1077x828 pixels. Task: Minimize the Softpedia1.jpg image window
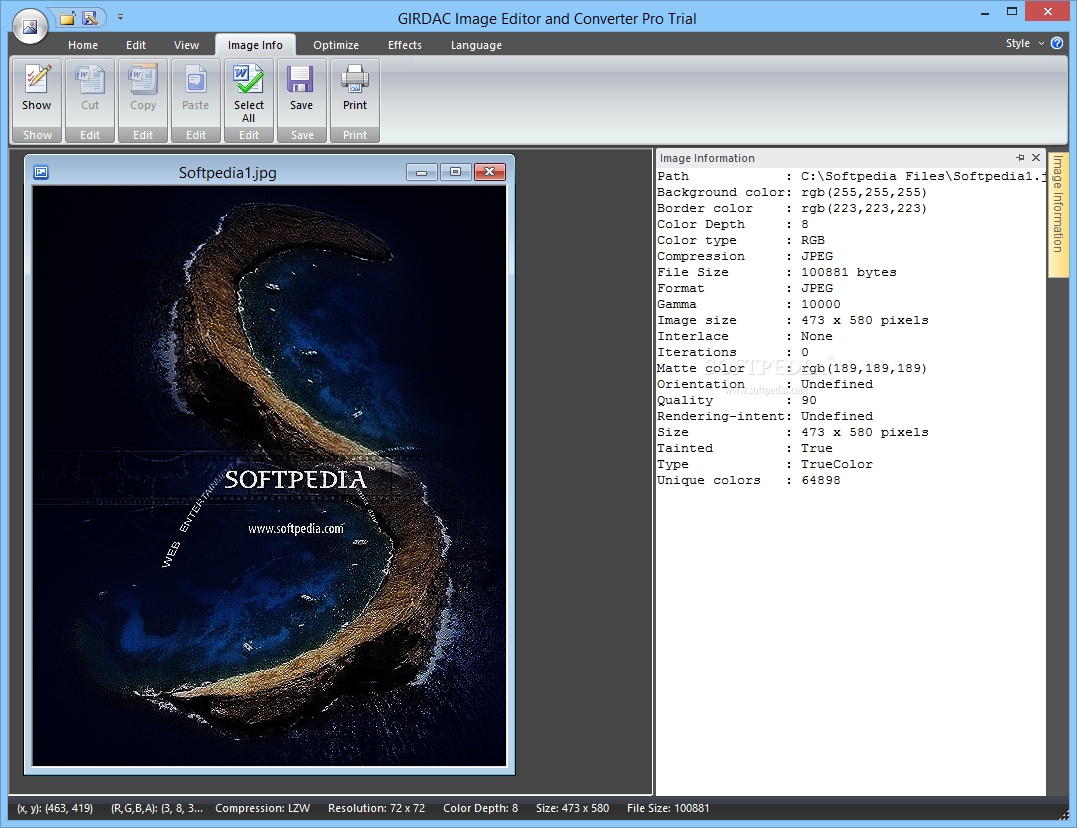[x=422, y=172]
